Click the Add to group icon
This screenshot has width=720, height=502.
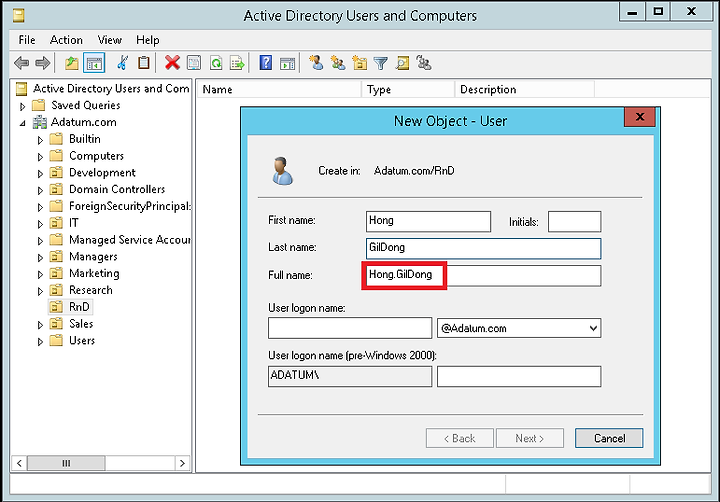[x=424, y=63]
